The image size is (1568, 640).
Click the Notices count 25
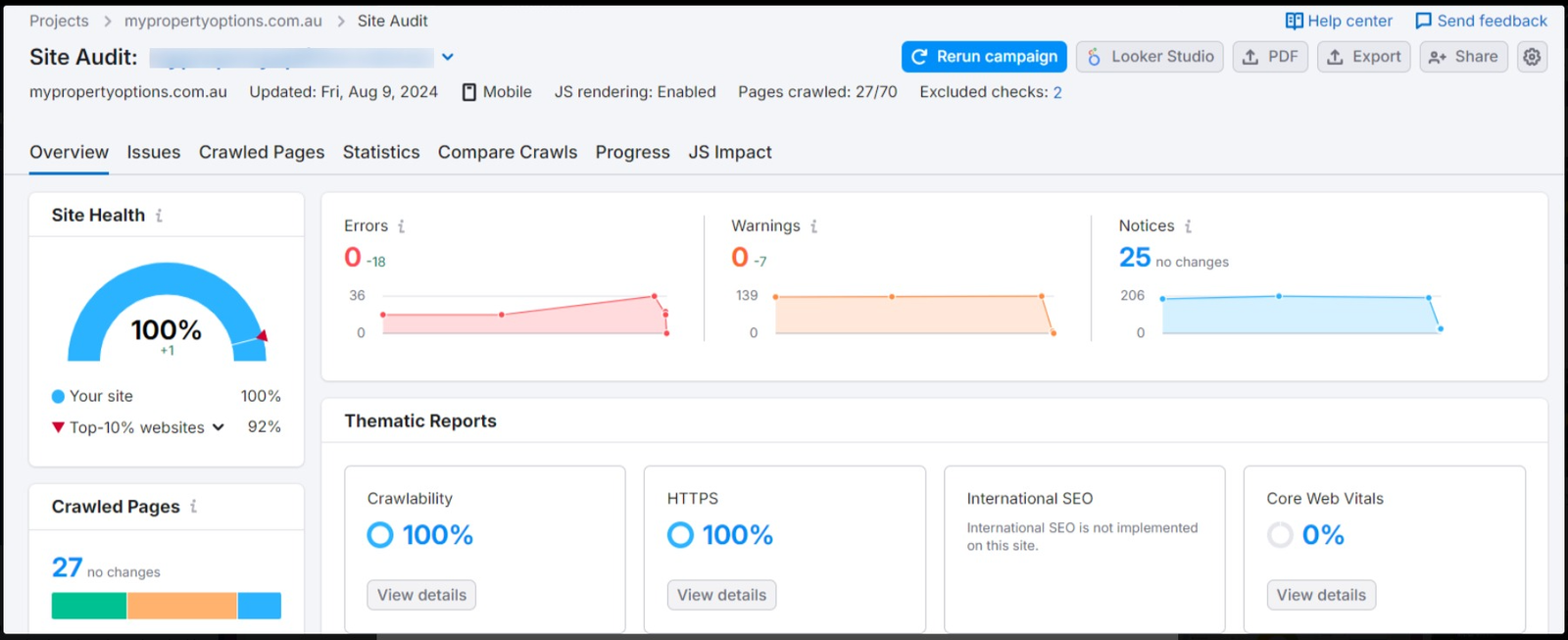point(1135,257)
